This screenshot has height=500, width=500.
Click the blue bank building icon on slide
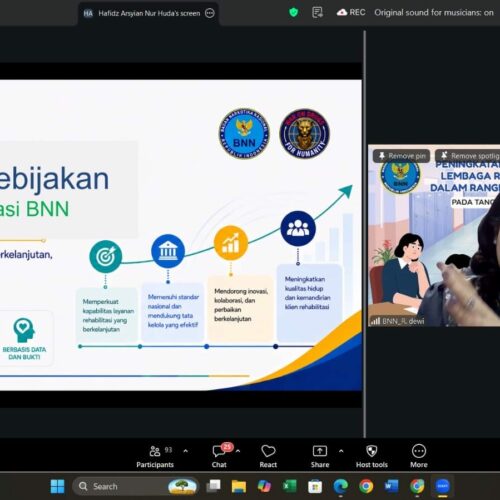(168, 251)
